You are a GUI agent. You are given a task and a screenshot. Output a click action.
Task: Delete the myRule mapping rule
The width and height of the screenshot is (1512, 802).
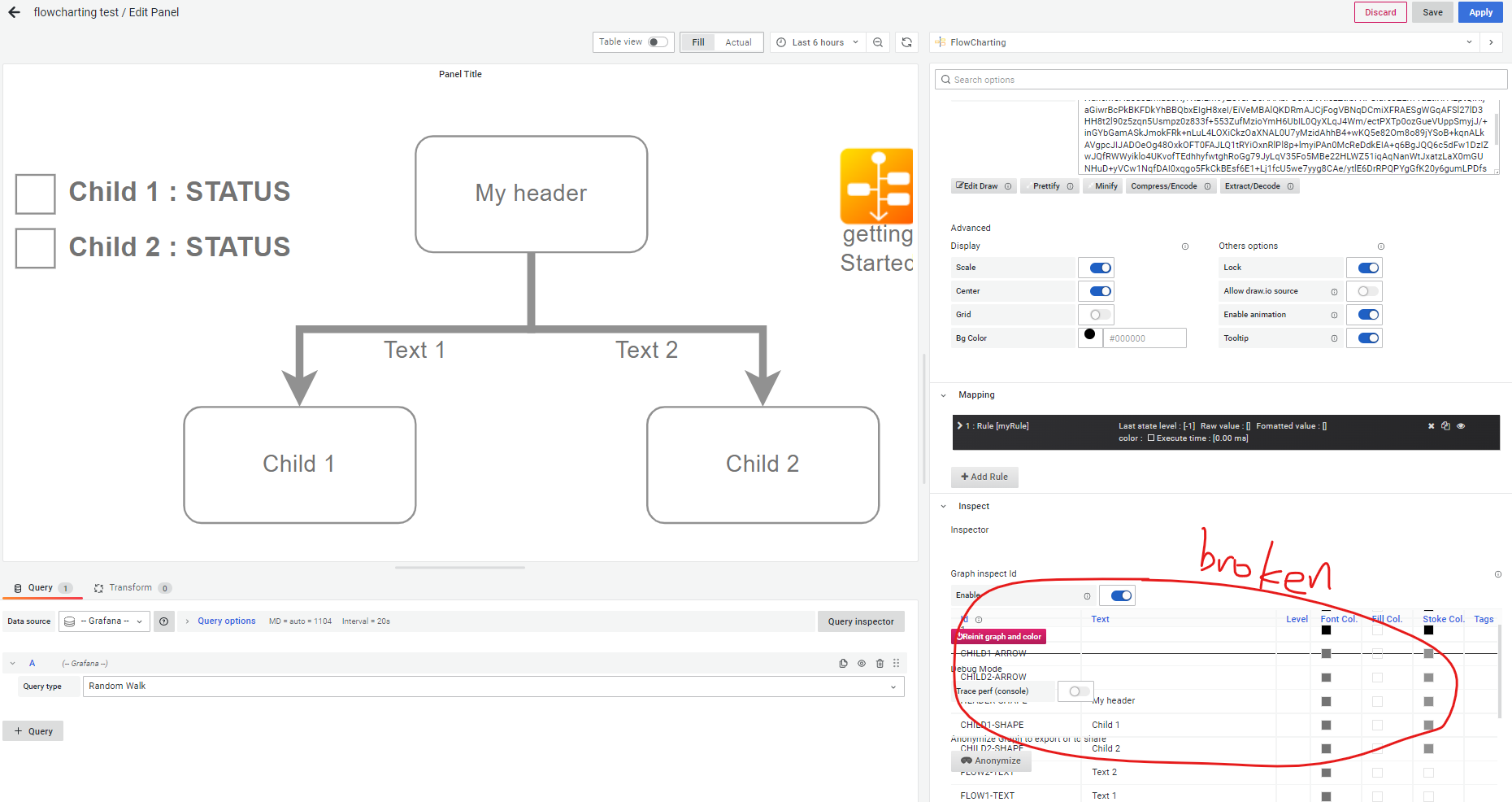pos(1431,425)
